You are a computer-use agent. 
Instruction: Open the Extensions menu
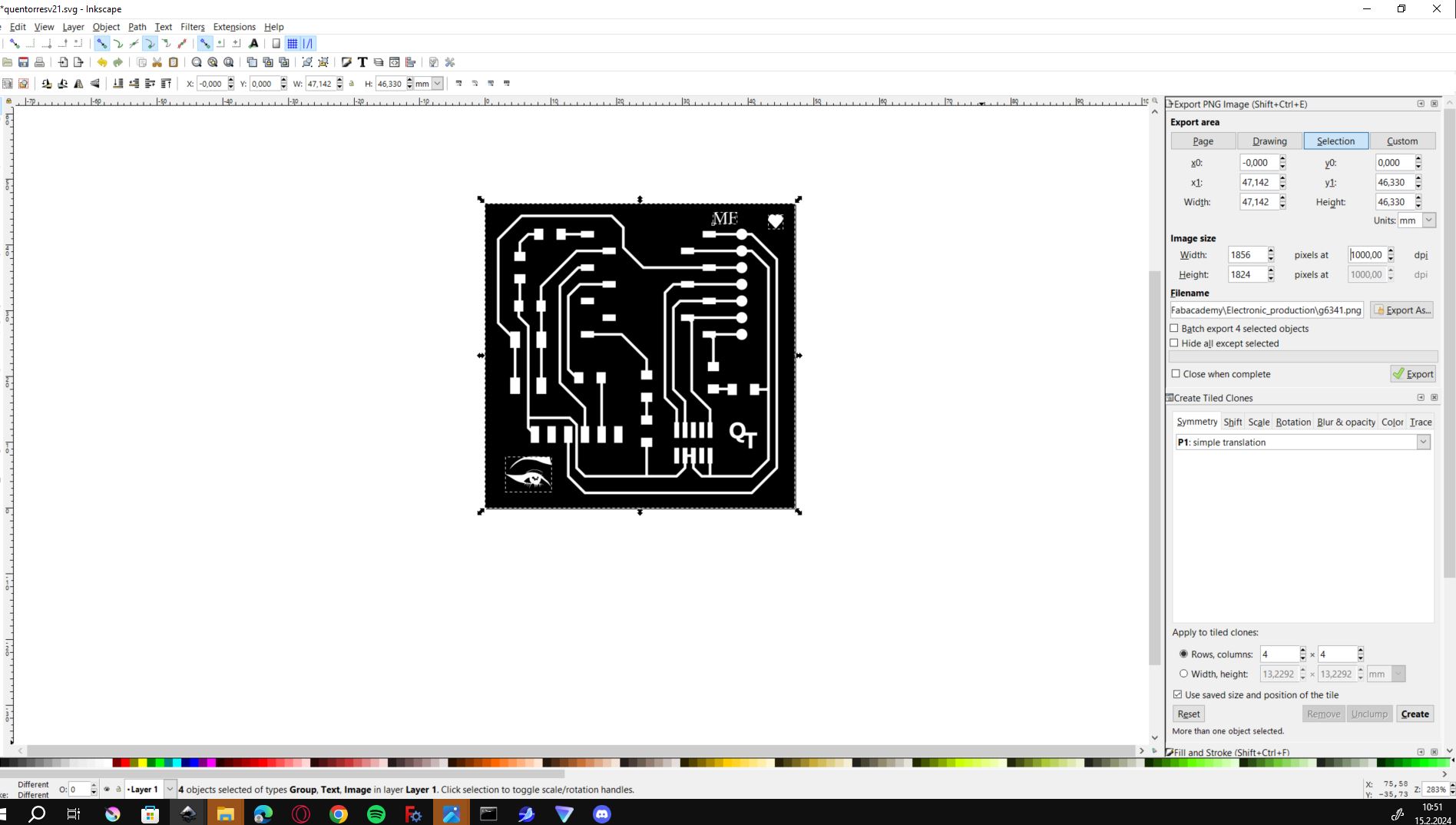pyautogui.click(x=234, y=27)
